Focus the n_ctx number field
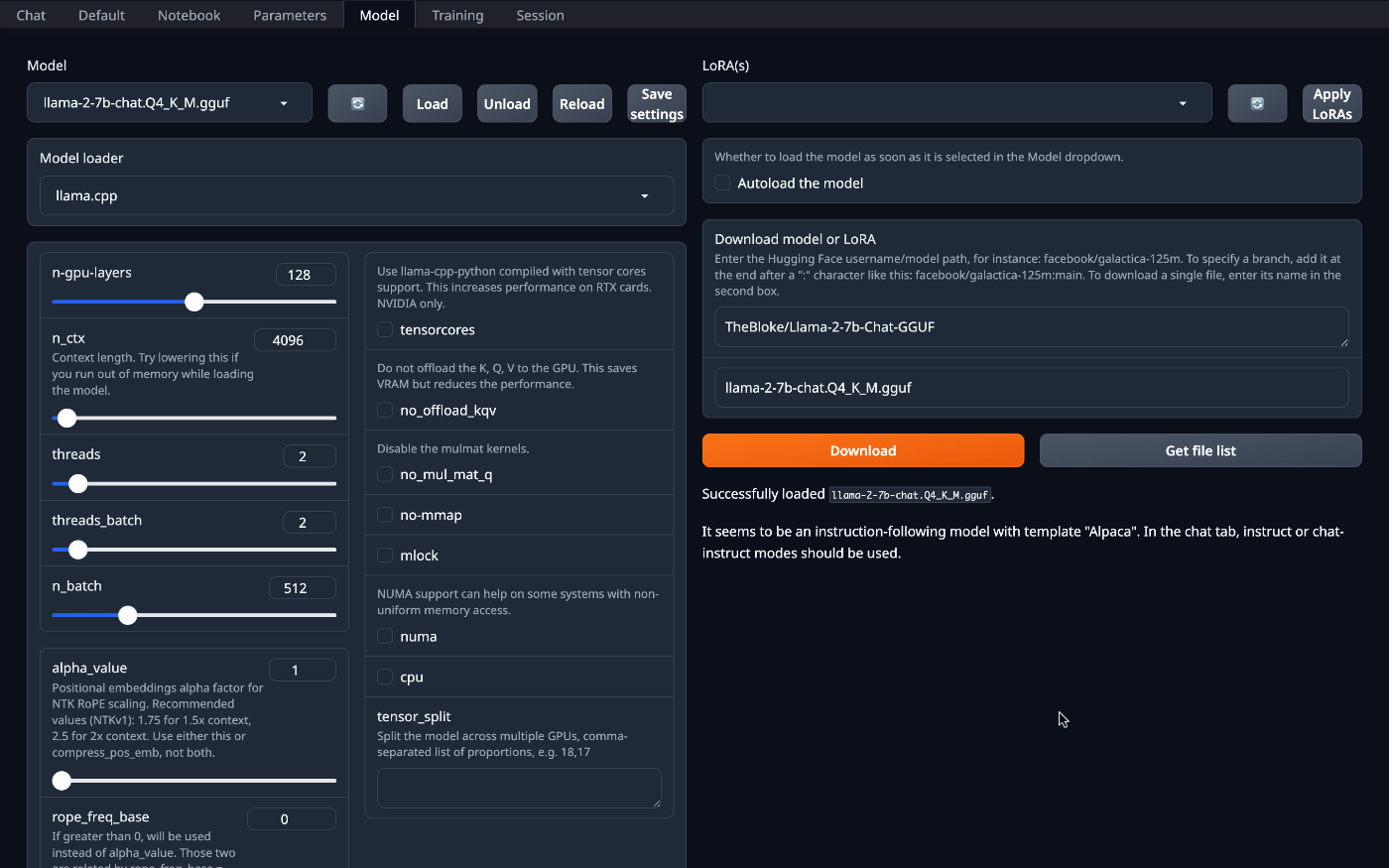 tap(296, 340)
